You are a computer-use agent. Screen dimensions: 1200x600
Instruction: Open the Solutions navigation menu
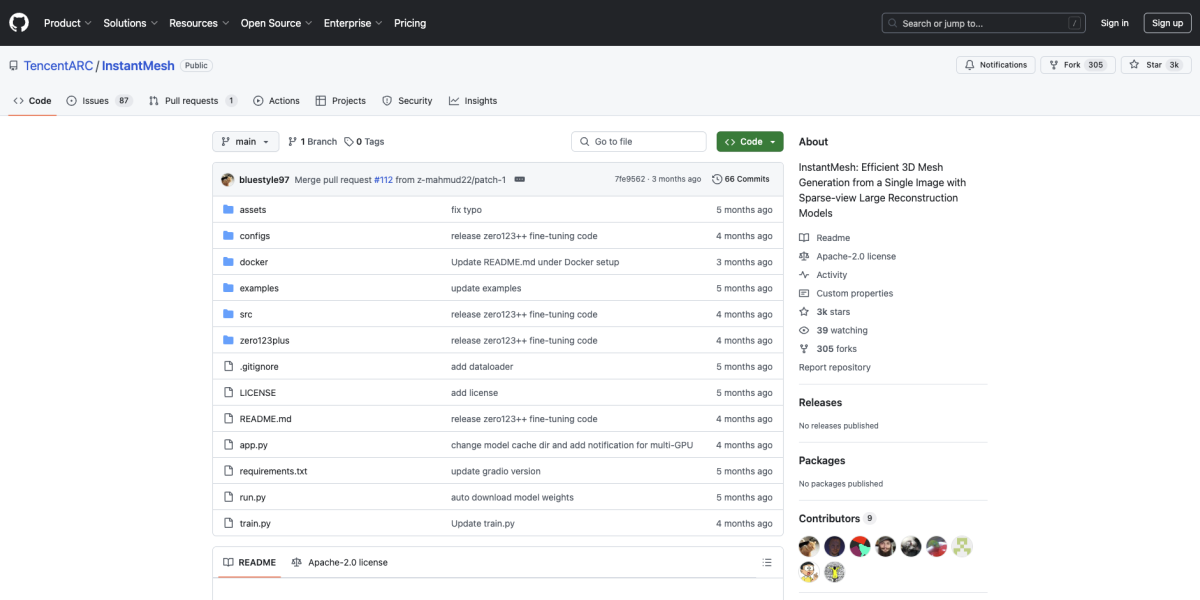(x=130, y=23)
